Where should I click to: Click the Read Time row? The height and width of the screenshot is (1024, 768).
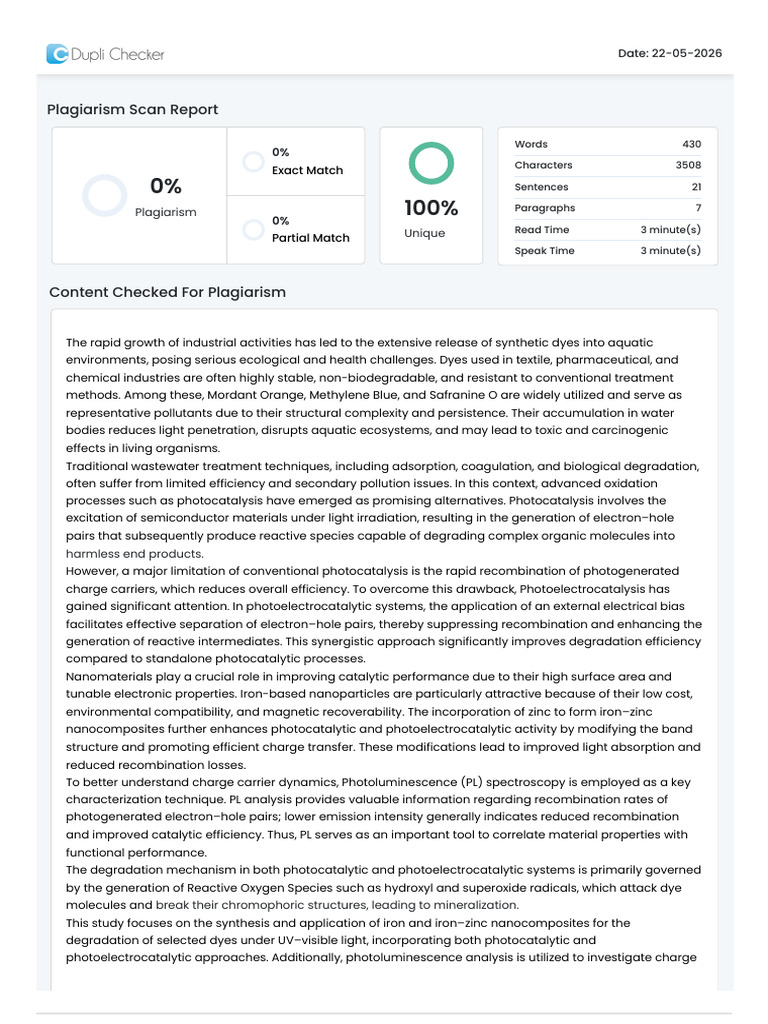607,229
